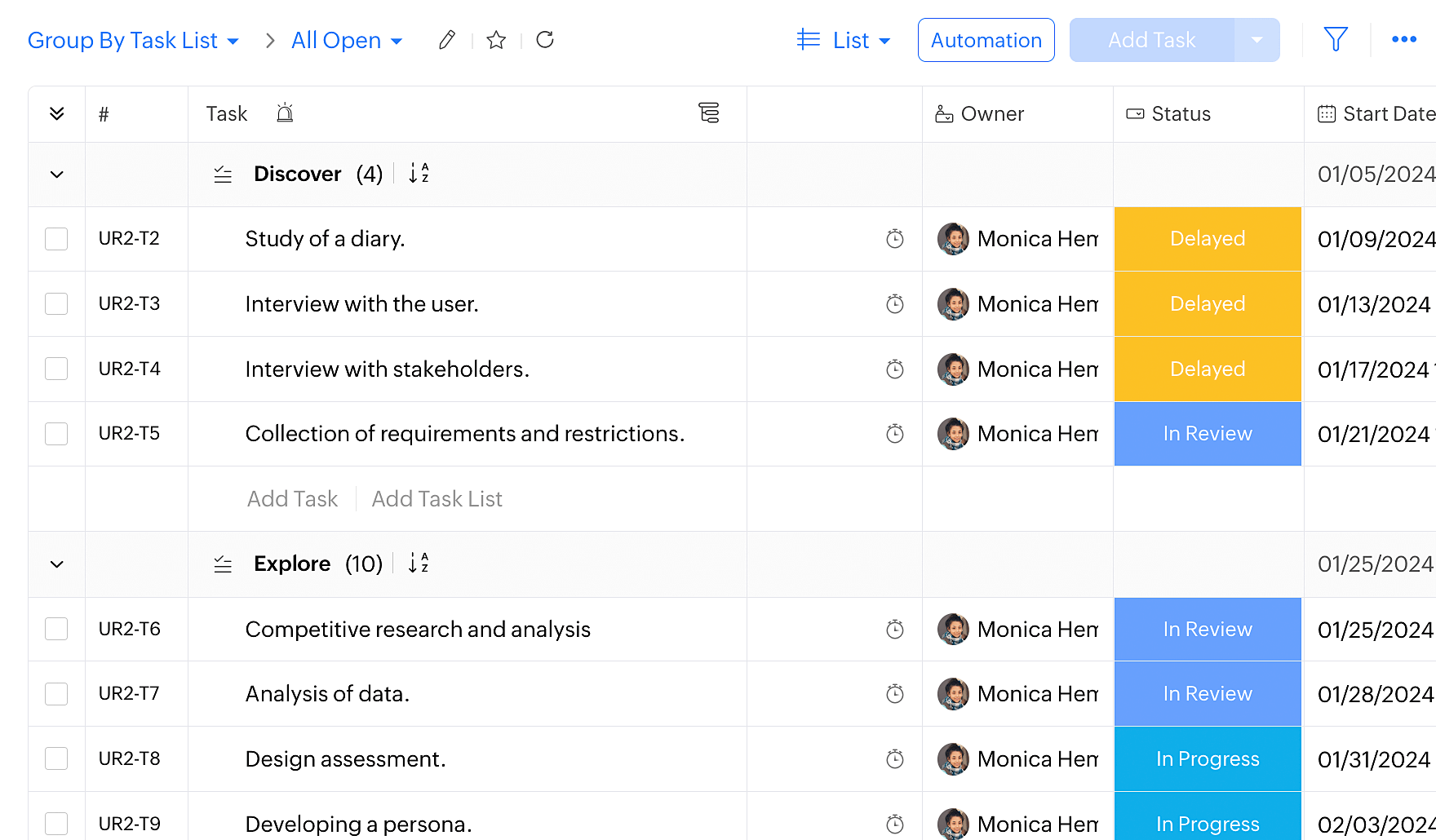Collapse the Explore task list group

57,564
